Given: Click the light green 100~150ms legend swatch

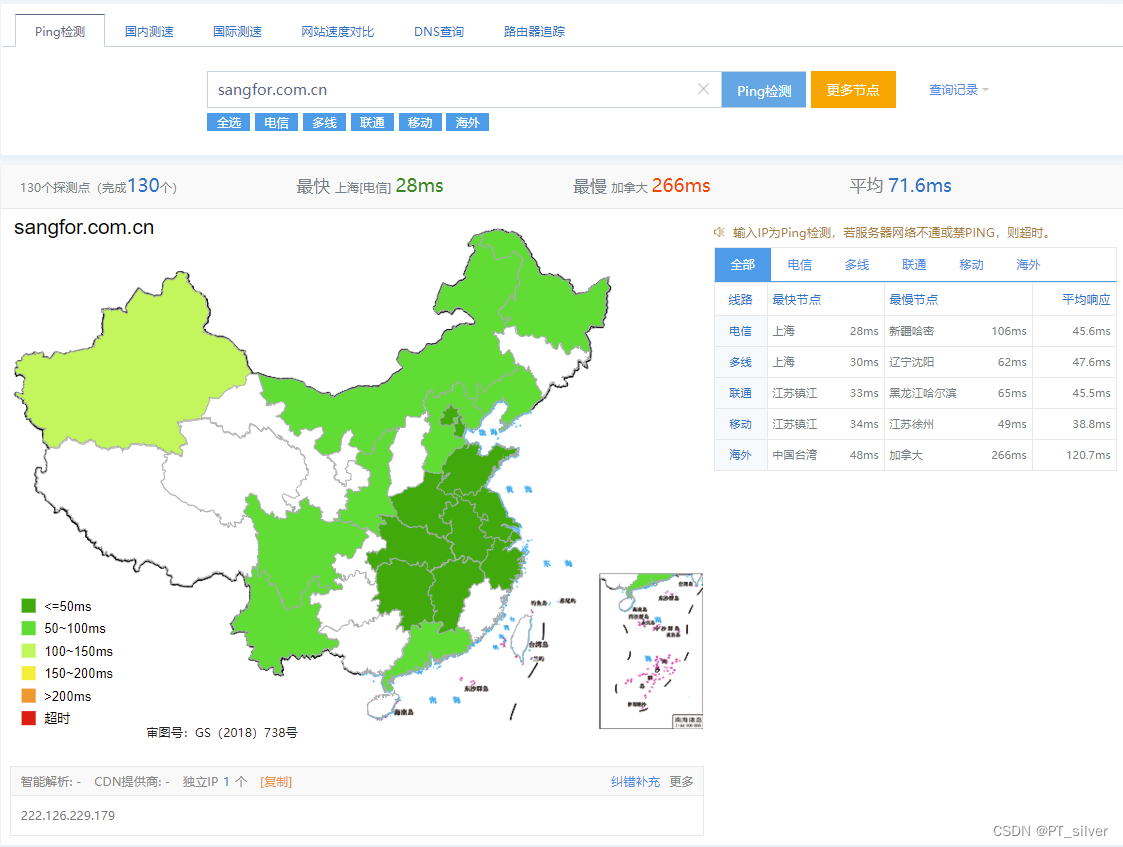Looking at the screenshot, I should click(29, 651).
